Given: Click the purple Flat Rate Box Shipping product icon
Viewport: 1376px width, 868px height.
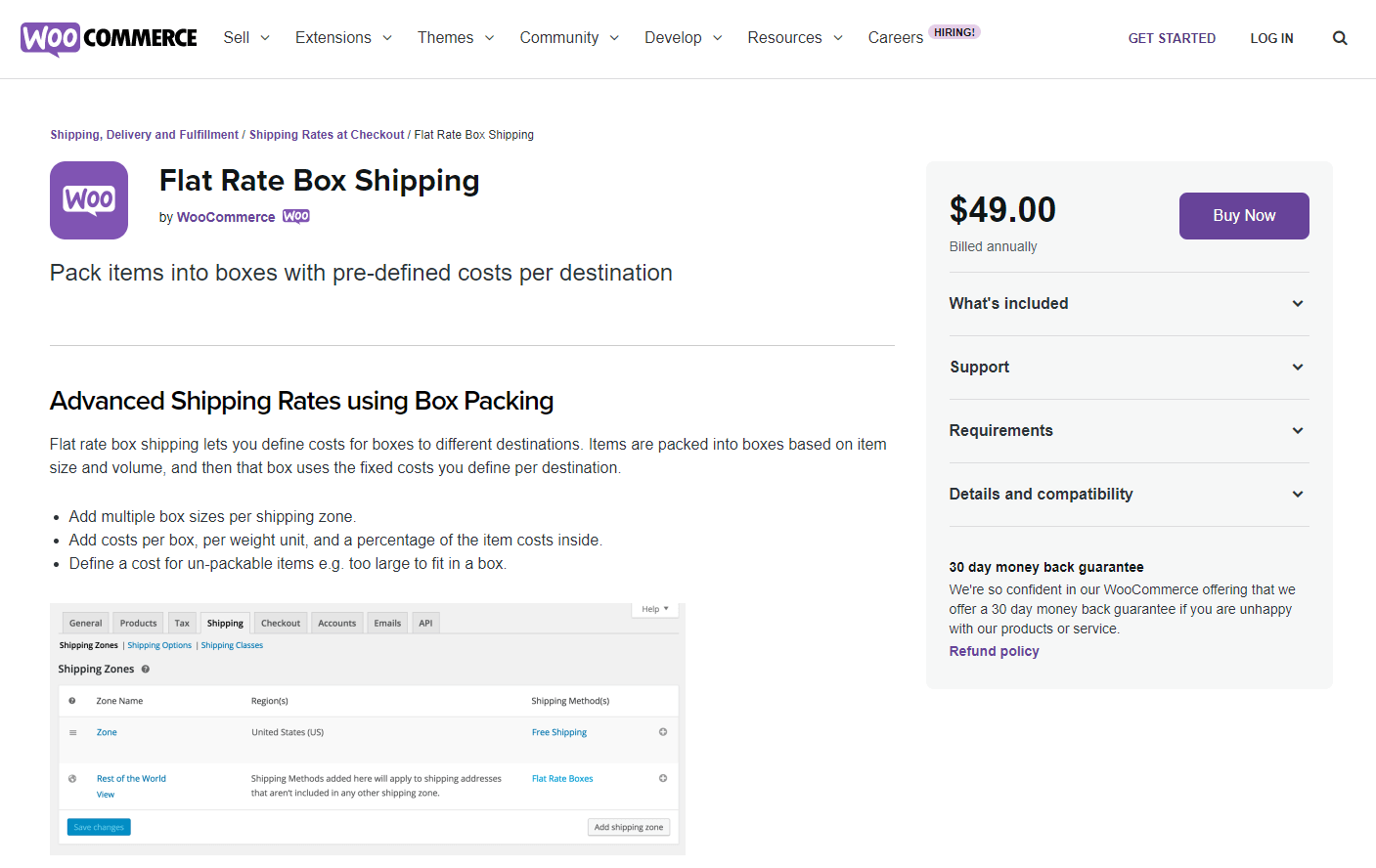Looking at the screenshot, I should pyautogui.click(x=89, y=200).
